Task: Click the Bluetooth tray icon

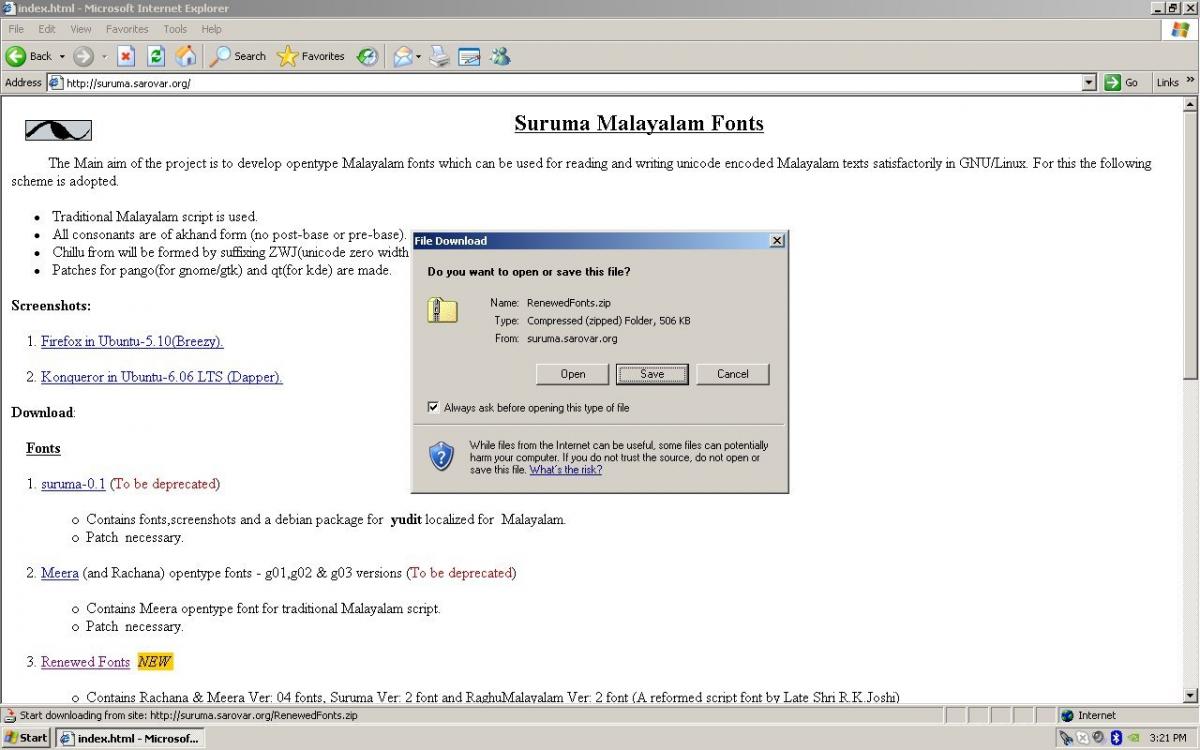Action: click(x=1116, y=738)
